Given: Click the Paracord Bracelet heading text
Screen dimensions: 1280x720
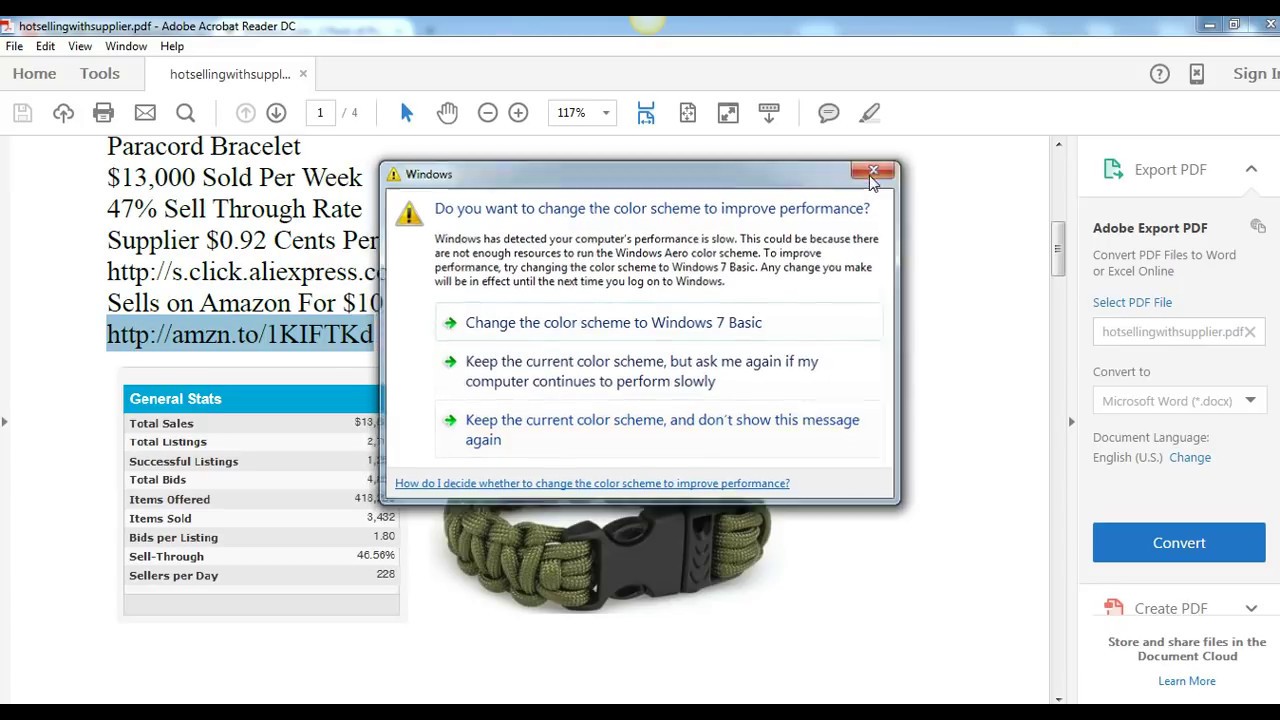Looking at the screenshot, I should pyautogui.click(x=204, y=146).
